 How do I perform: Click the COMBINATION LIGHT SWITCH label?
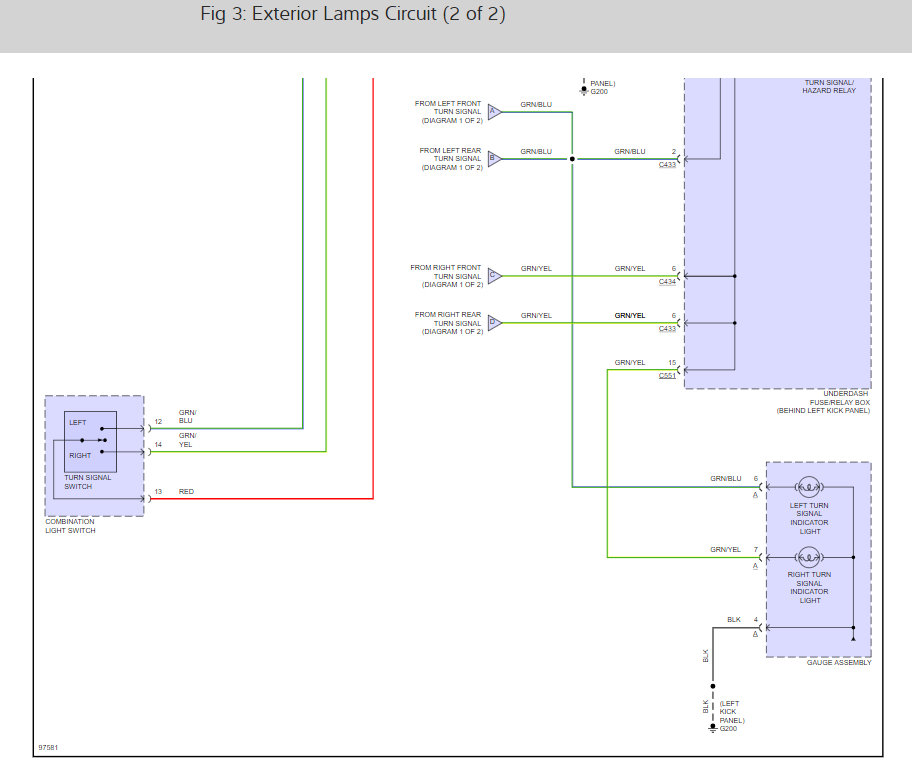pos(70,526)
